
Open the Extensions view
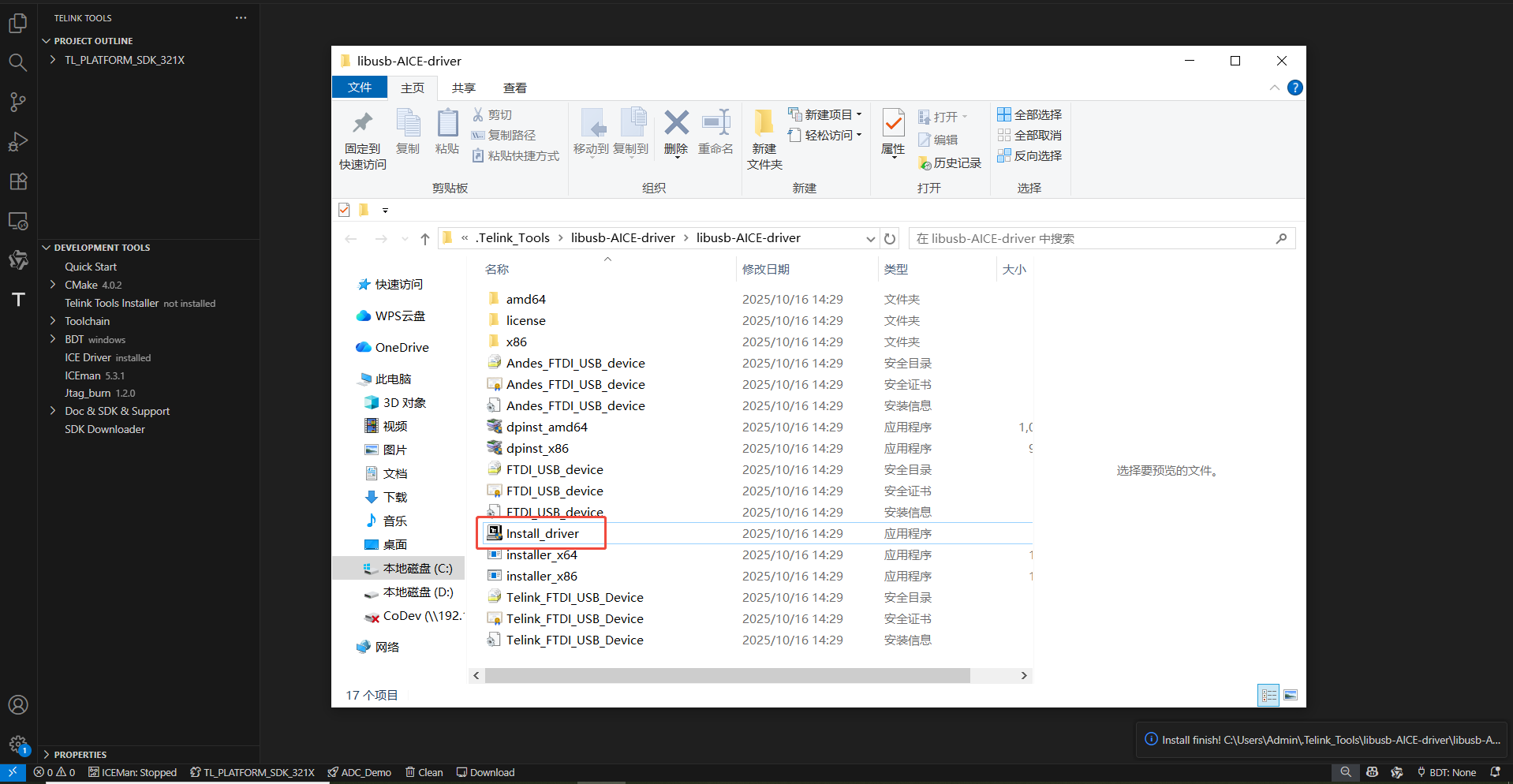pos(17,181)
